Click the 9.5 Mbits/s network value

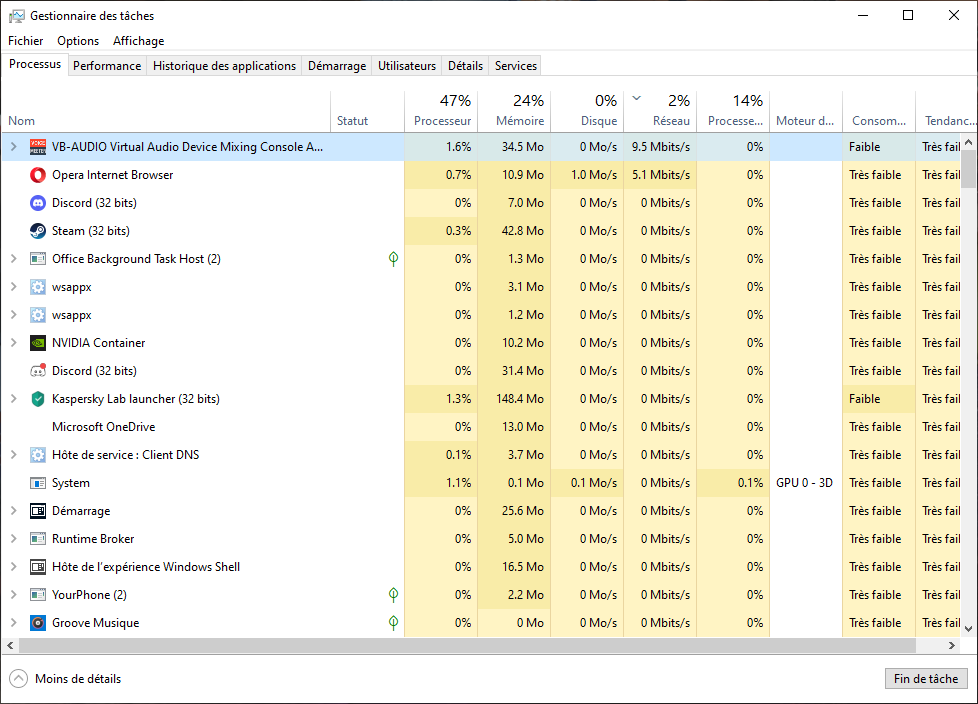point(661,147)
